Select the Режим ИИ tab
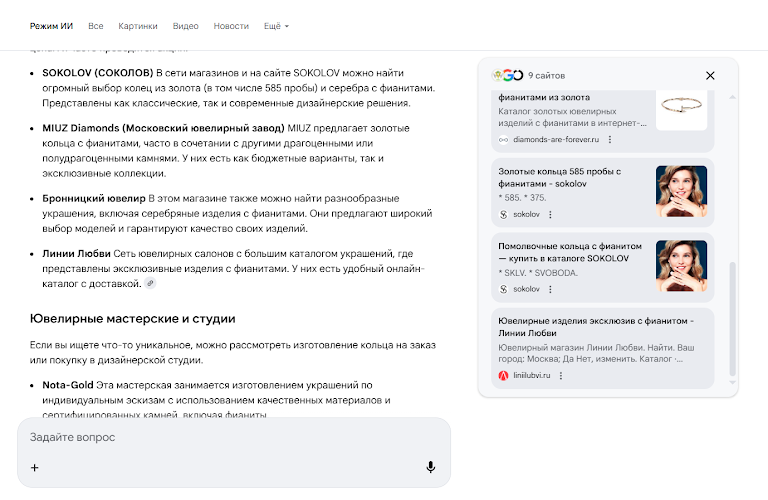Image resolution: width=768 pixels, height=500 pixels. 50,25
